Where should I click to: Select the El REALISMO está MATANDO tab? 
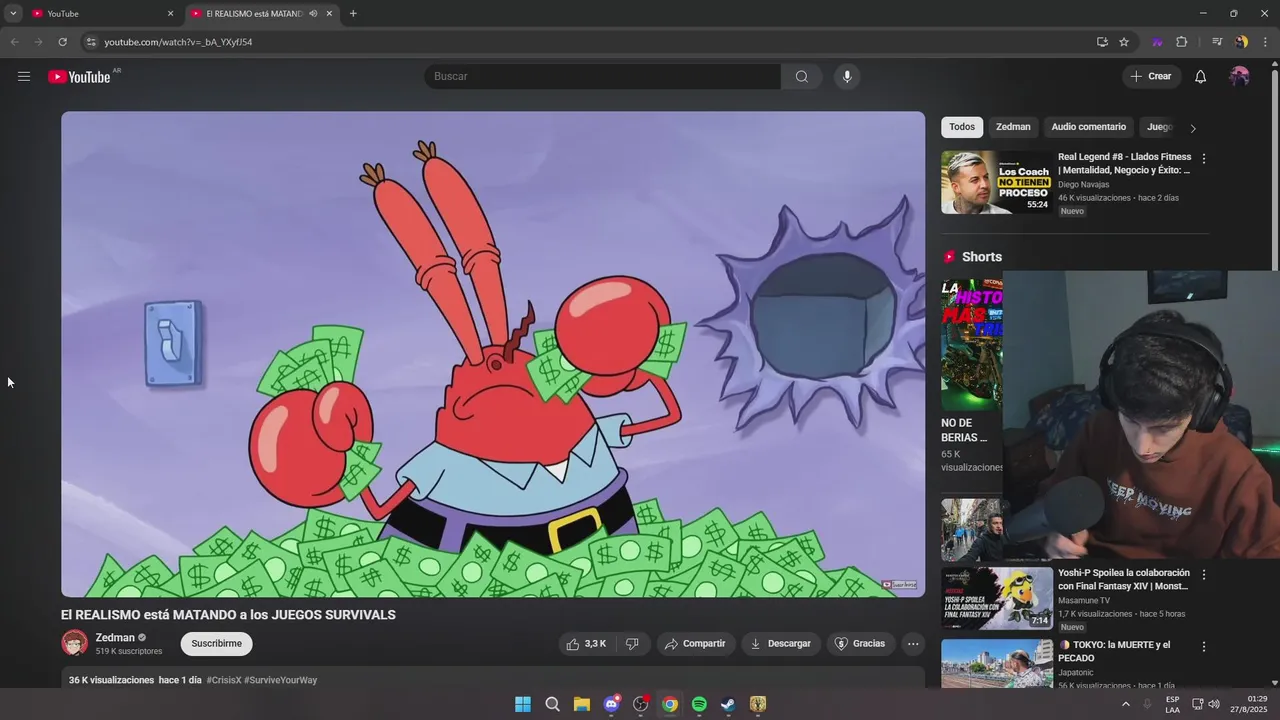(254, 13)
